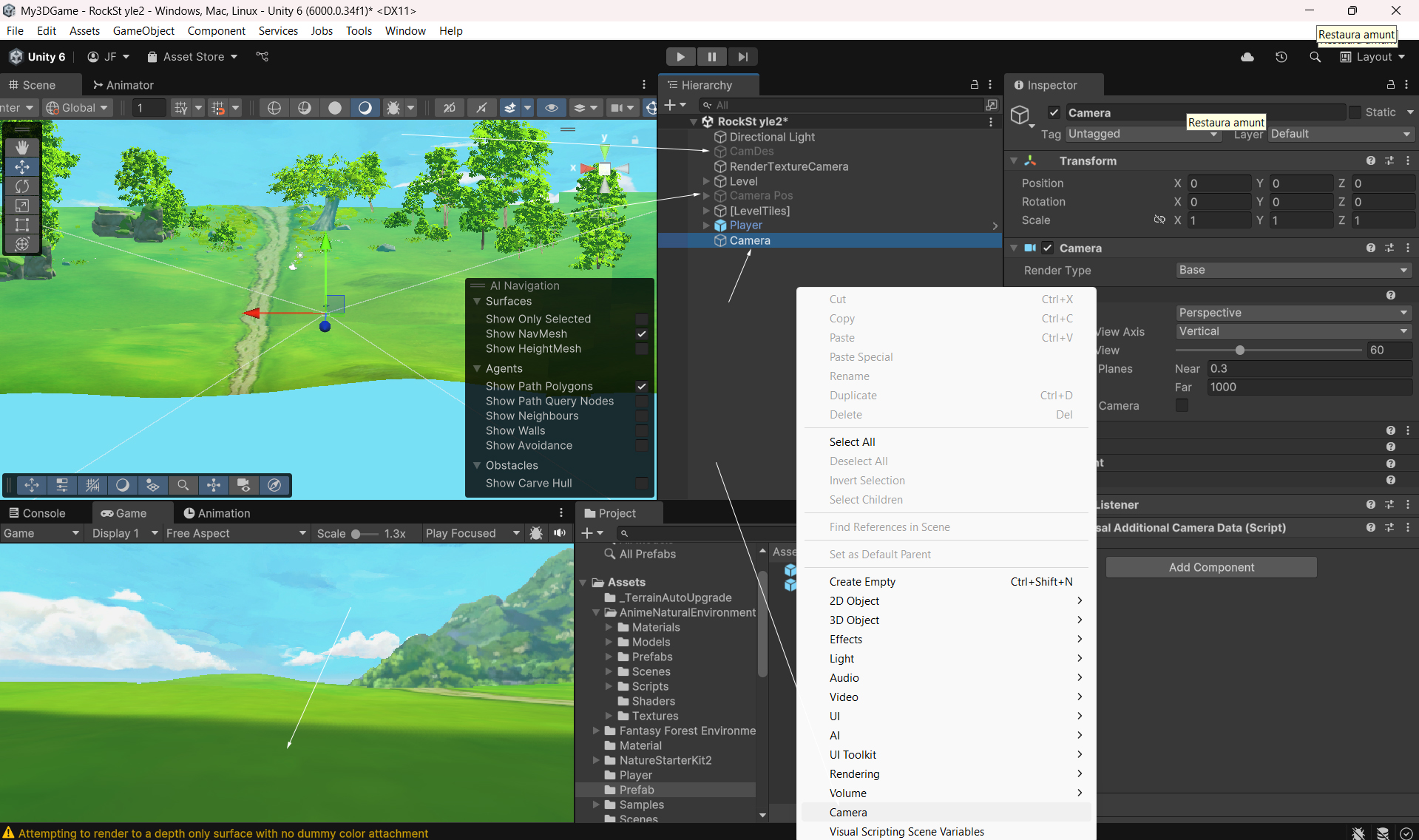Screen dimensions: 1419x840
Task: Lock the Inspector panel
Action: [1390, 85]
